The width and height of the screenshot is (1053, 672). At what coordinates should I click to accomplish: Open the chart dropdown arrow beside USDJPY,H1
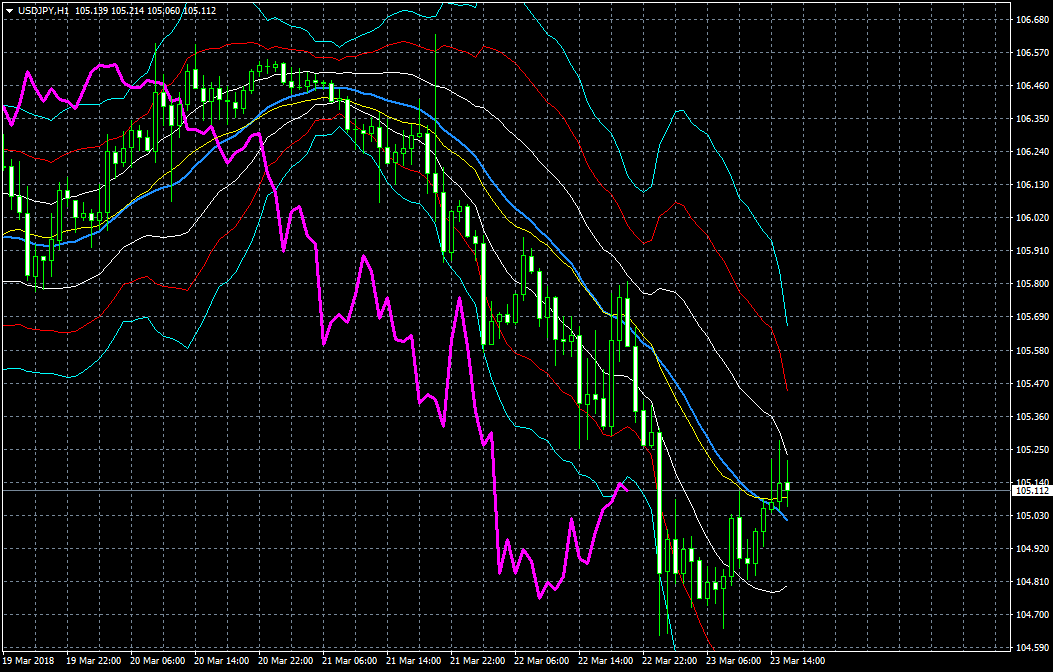[9, 10]
